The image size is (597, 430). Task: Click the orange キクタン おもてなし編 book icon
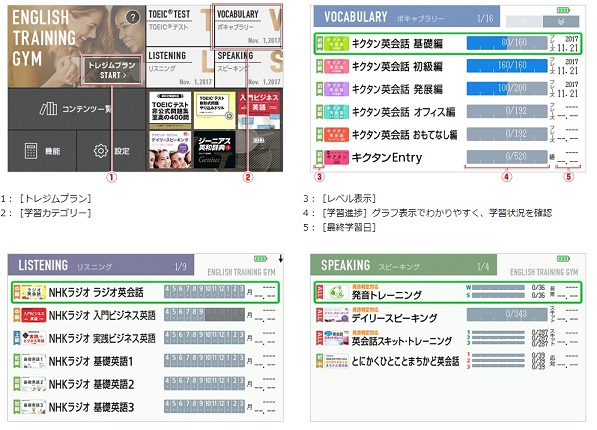click(336, 134)
